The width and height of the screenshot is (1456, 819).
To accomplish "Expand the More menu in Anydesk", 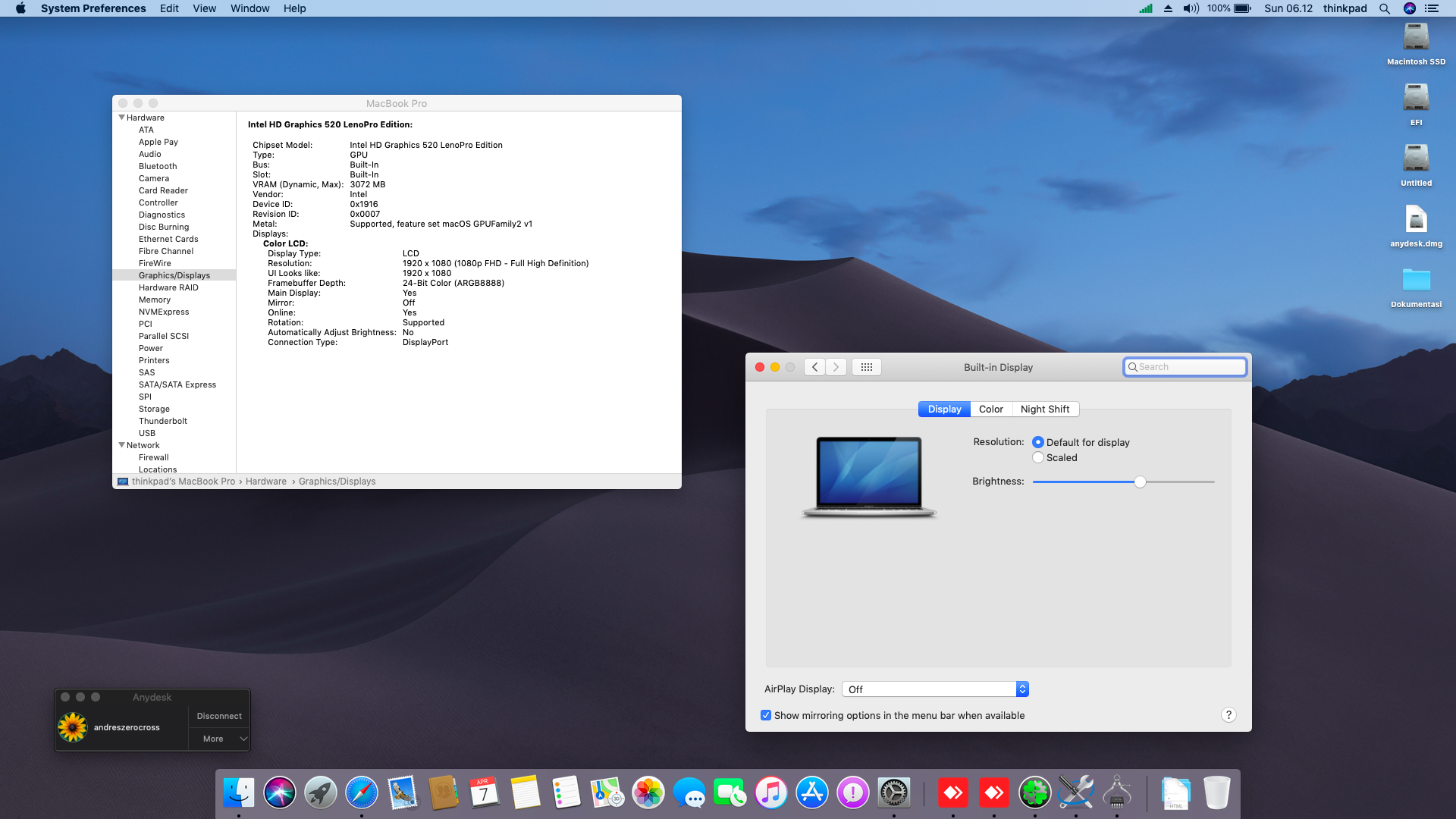I will pyautogui.click(x=219, y=739).
